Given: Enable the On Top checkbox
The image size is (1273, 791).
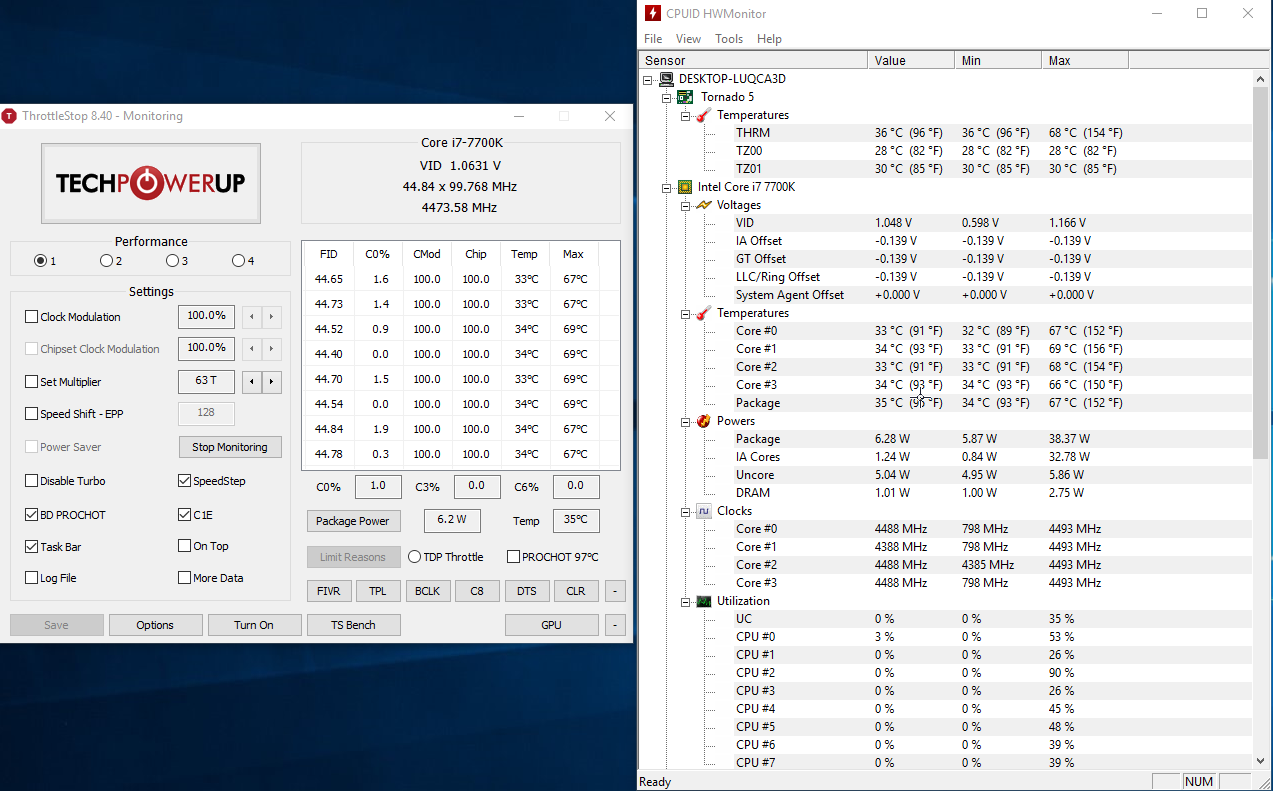Looking at the screenshot, I should click(184, 546).
